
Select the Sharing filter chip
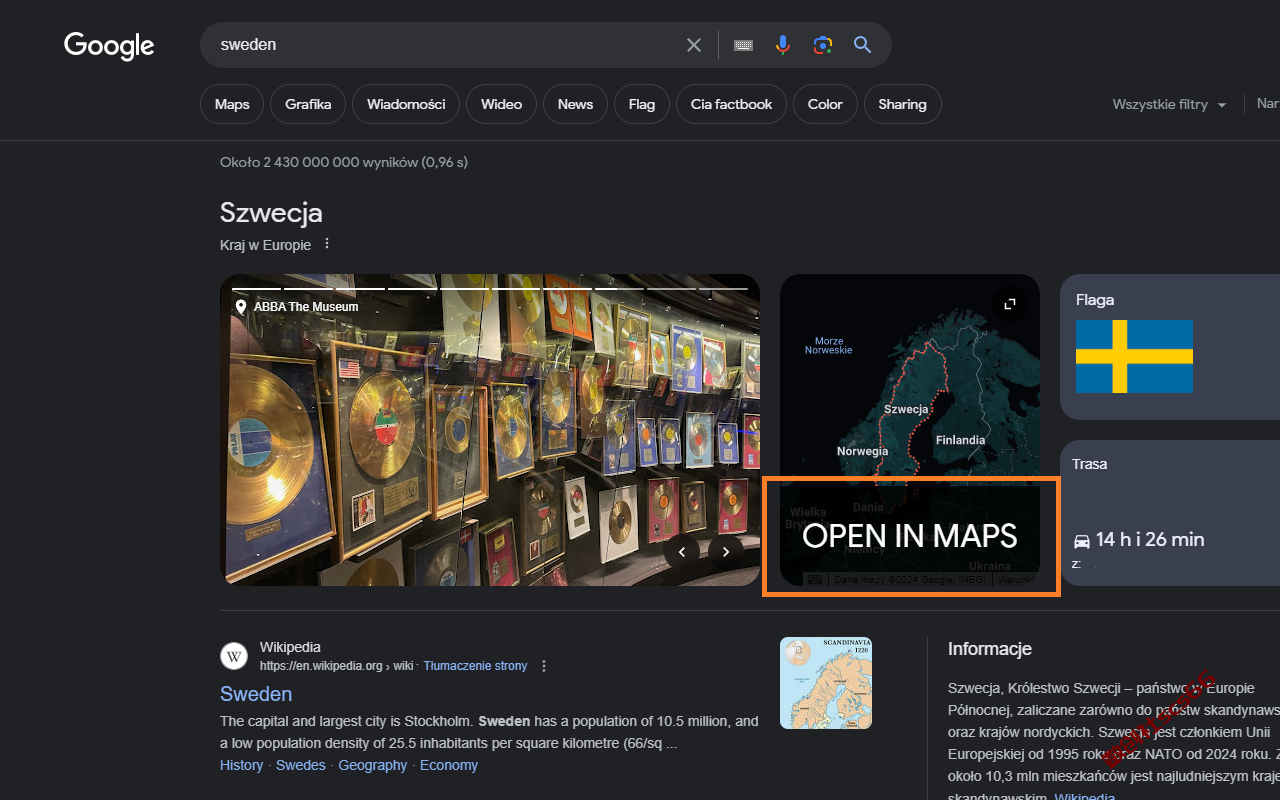[902, 104]
